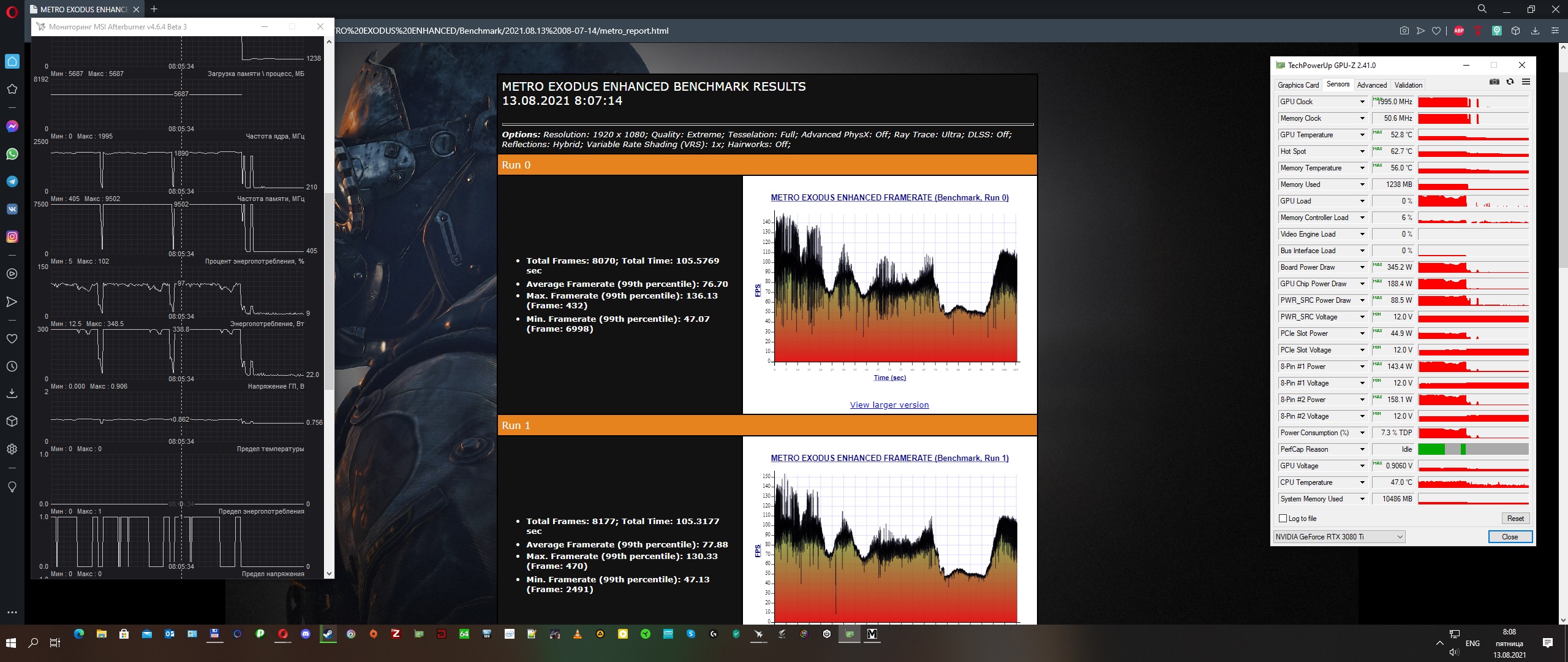Open NVIDIA GeForce RTX 3080 Ti selector
Screen dimensions: 1568x662
pyautogui.click(x=1339, y=537)
